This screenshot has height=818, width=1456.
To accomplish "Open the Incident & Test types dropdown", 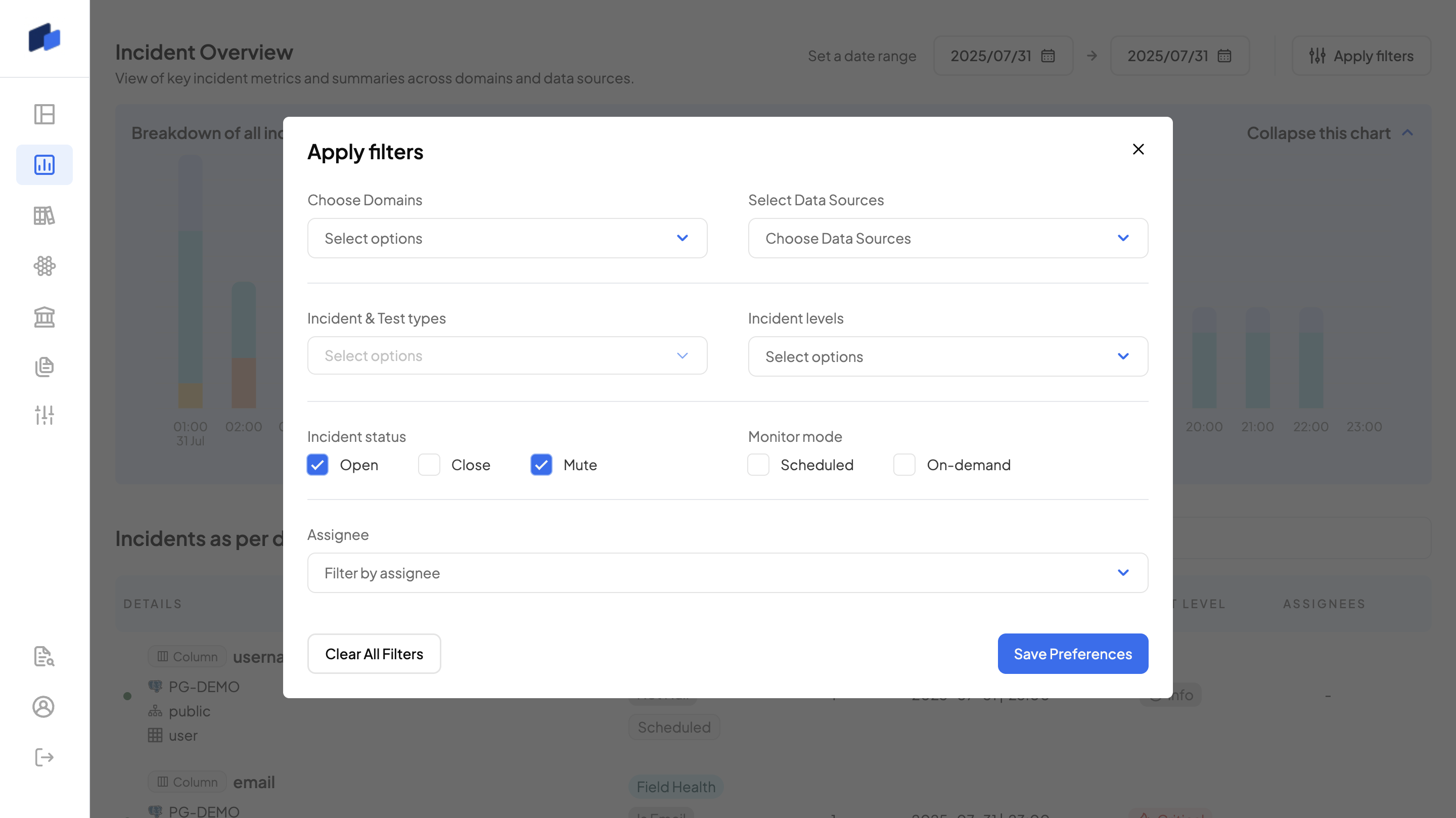I will tap(507, 355).
